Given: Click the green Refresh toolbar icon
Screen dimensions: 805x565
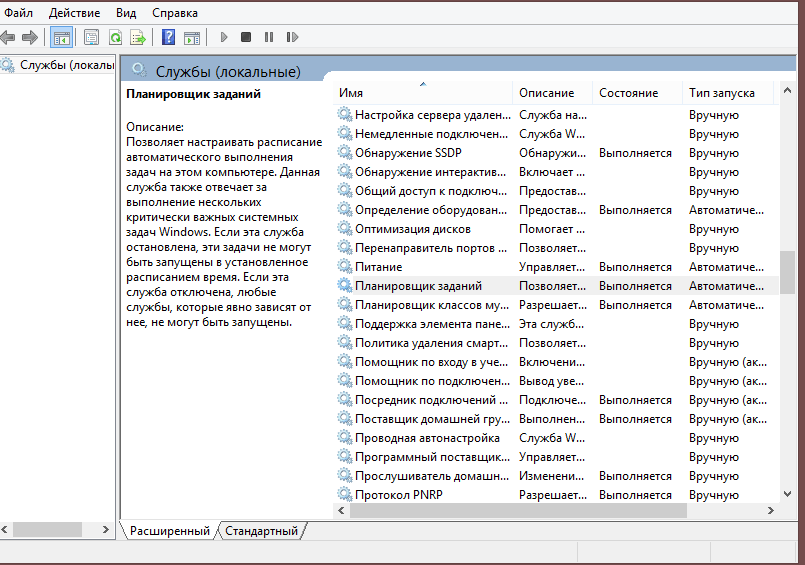Looking at the screenshot, I should pos(115,37).
